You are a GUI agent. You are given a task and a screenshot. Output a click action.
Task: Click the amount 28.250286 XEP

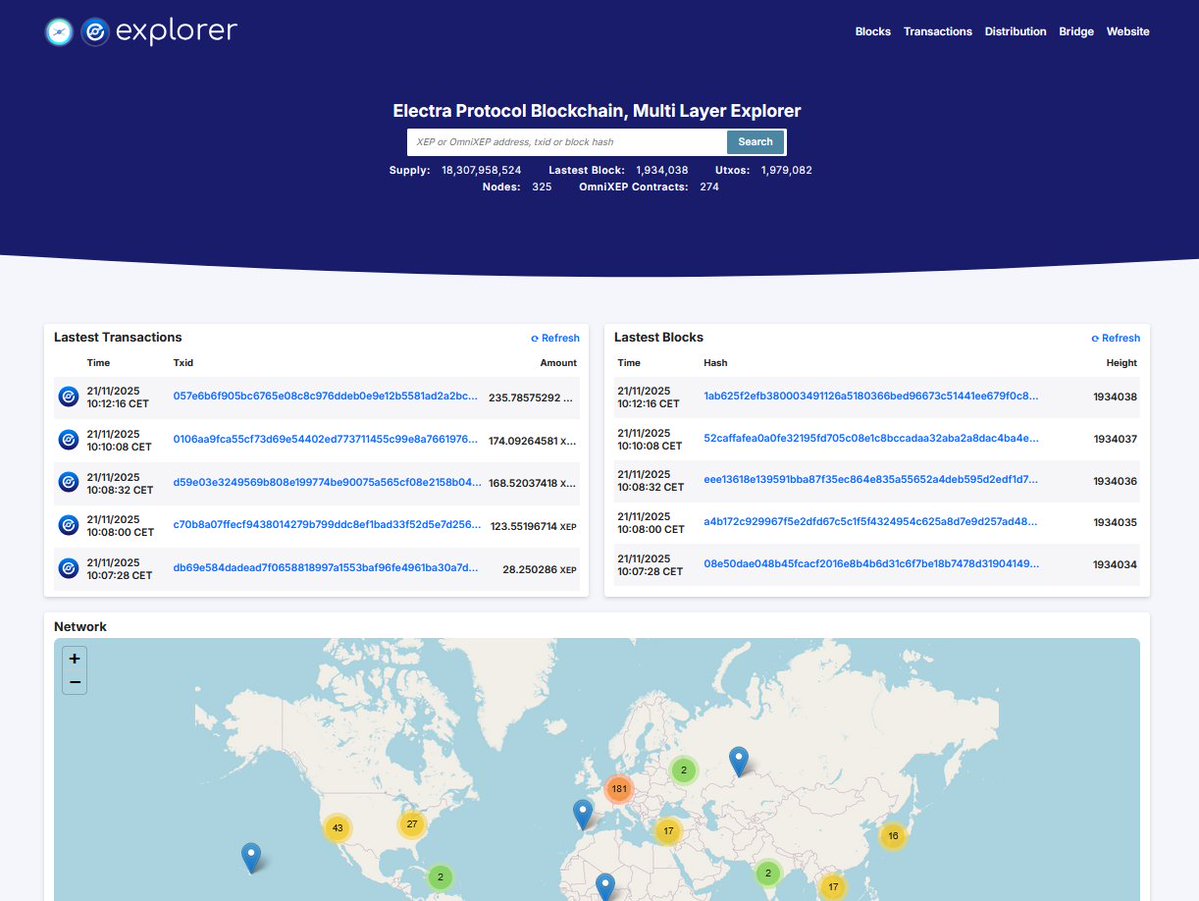pyautogui.click(x=539, y=570)
